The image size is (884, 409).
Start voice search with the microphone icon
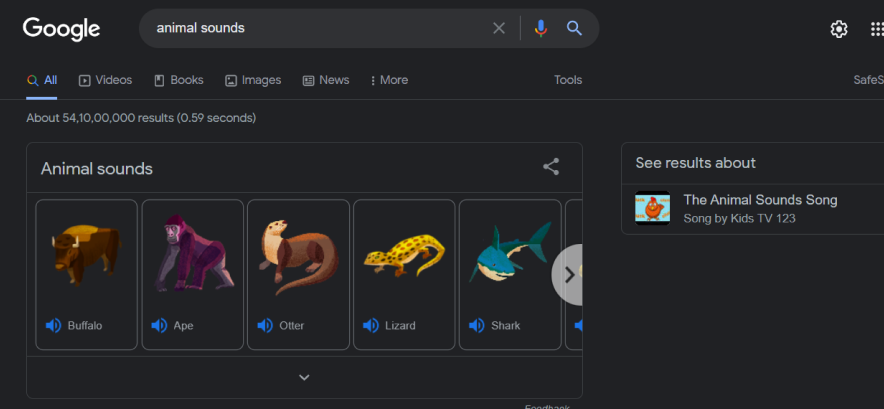coord(541,28)
